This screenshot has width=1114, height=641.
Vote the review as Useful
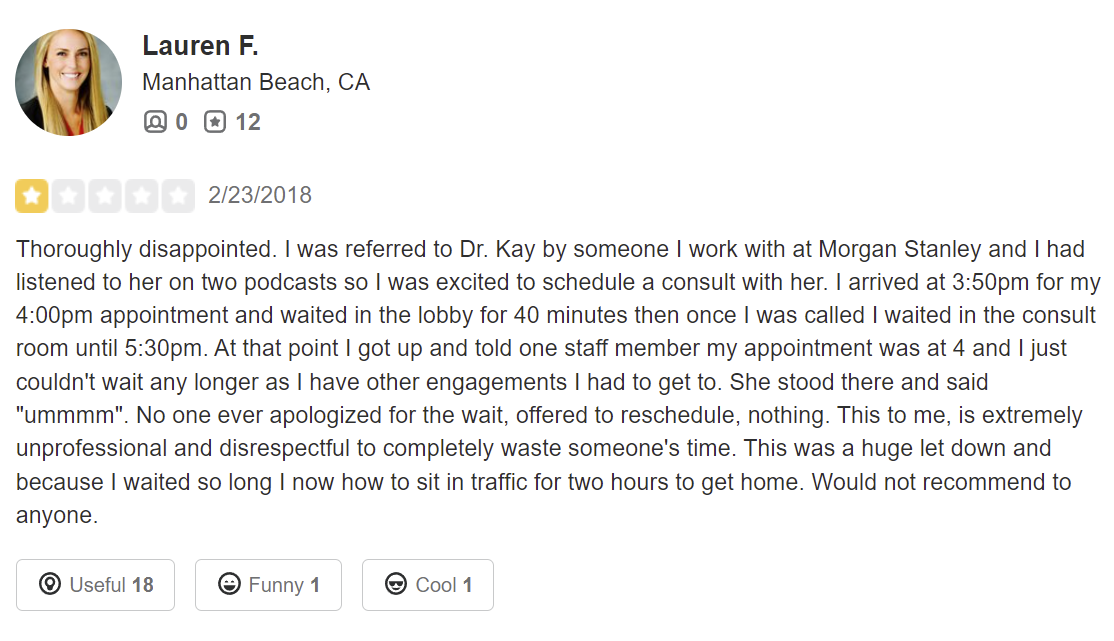pos(95,584)
